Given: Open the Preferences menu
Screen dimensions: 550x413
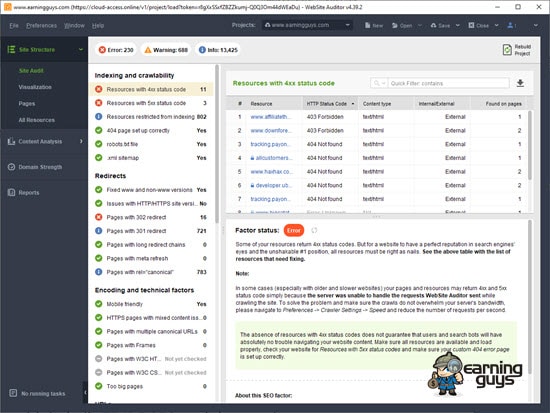Looking at the screenshot, I should click(41, 26).
